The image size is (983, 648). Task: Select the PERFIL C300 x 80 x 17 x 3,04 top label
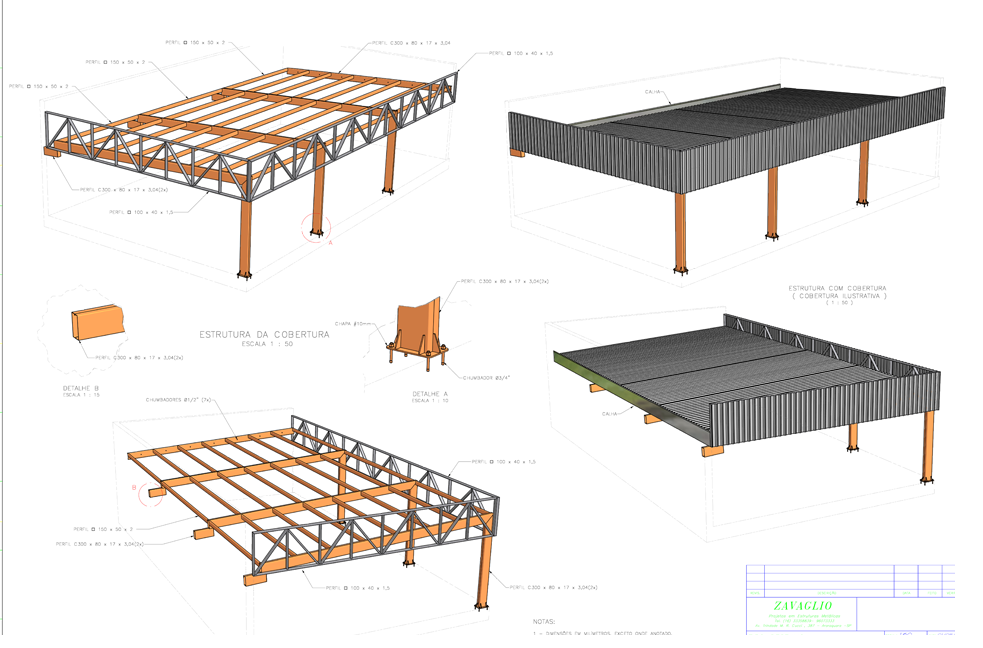(411, 43)
